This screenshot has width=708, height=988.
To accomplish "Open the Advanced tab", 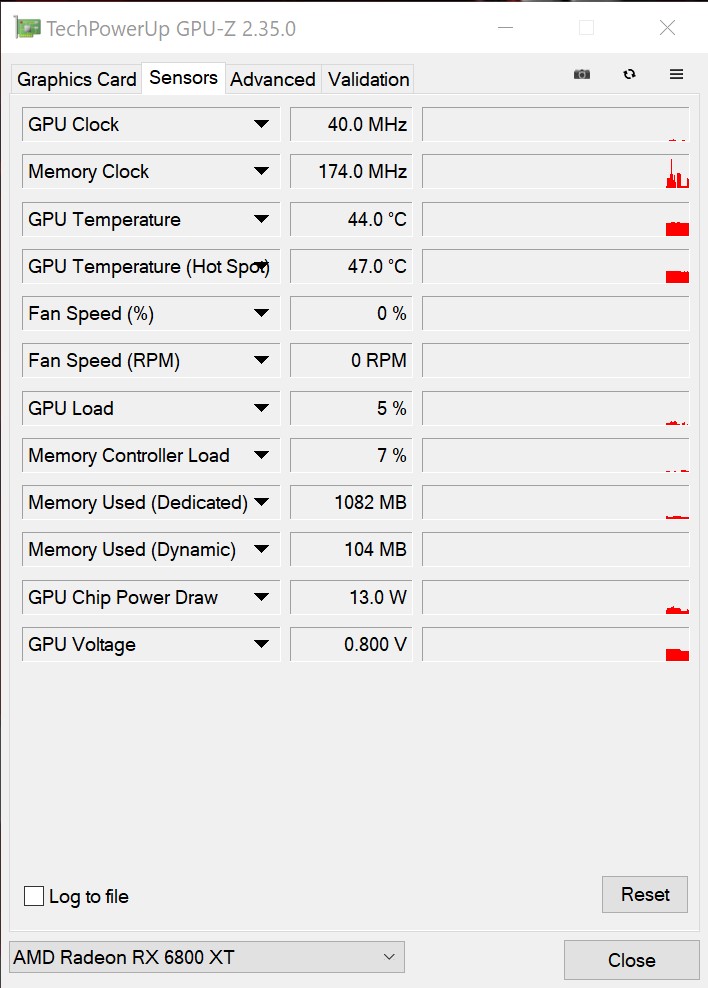I will pyautogui.click(x=272, y=80).
